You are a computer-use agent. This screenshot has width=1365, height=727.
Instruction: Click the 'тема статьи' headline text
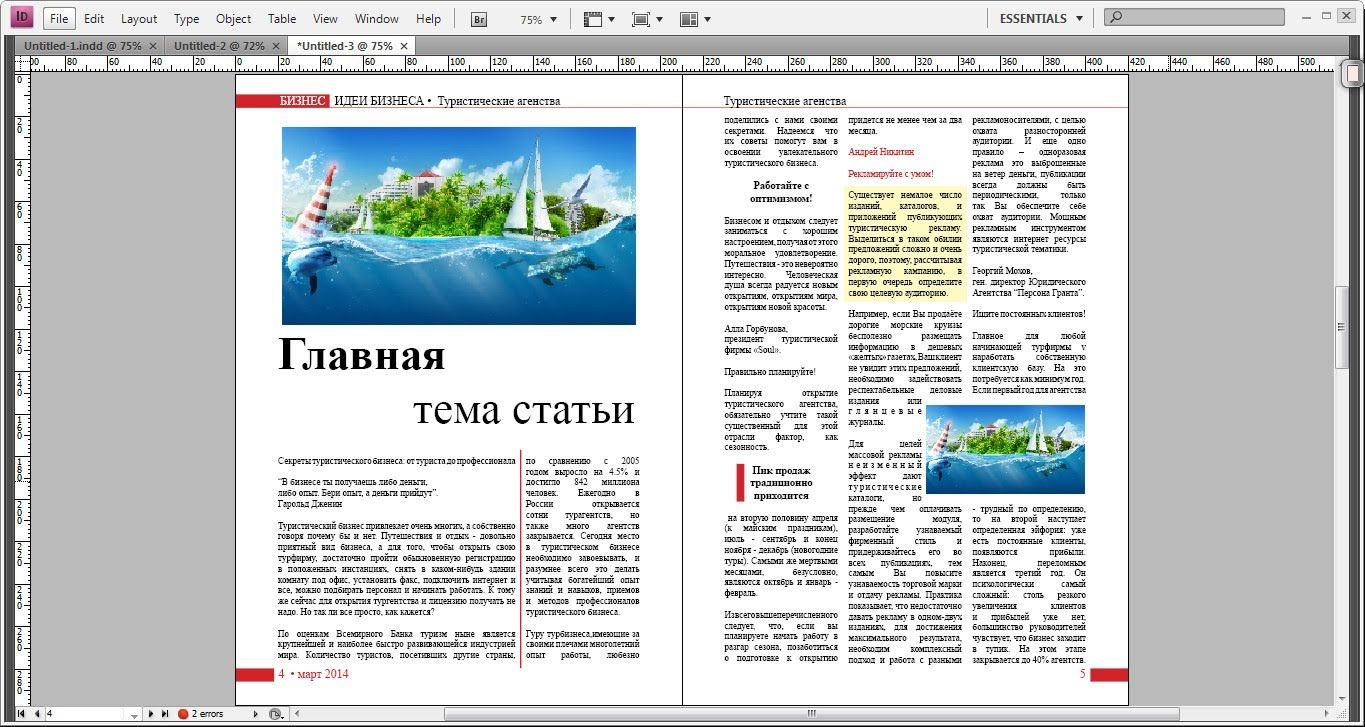click(524, 410)
